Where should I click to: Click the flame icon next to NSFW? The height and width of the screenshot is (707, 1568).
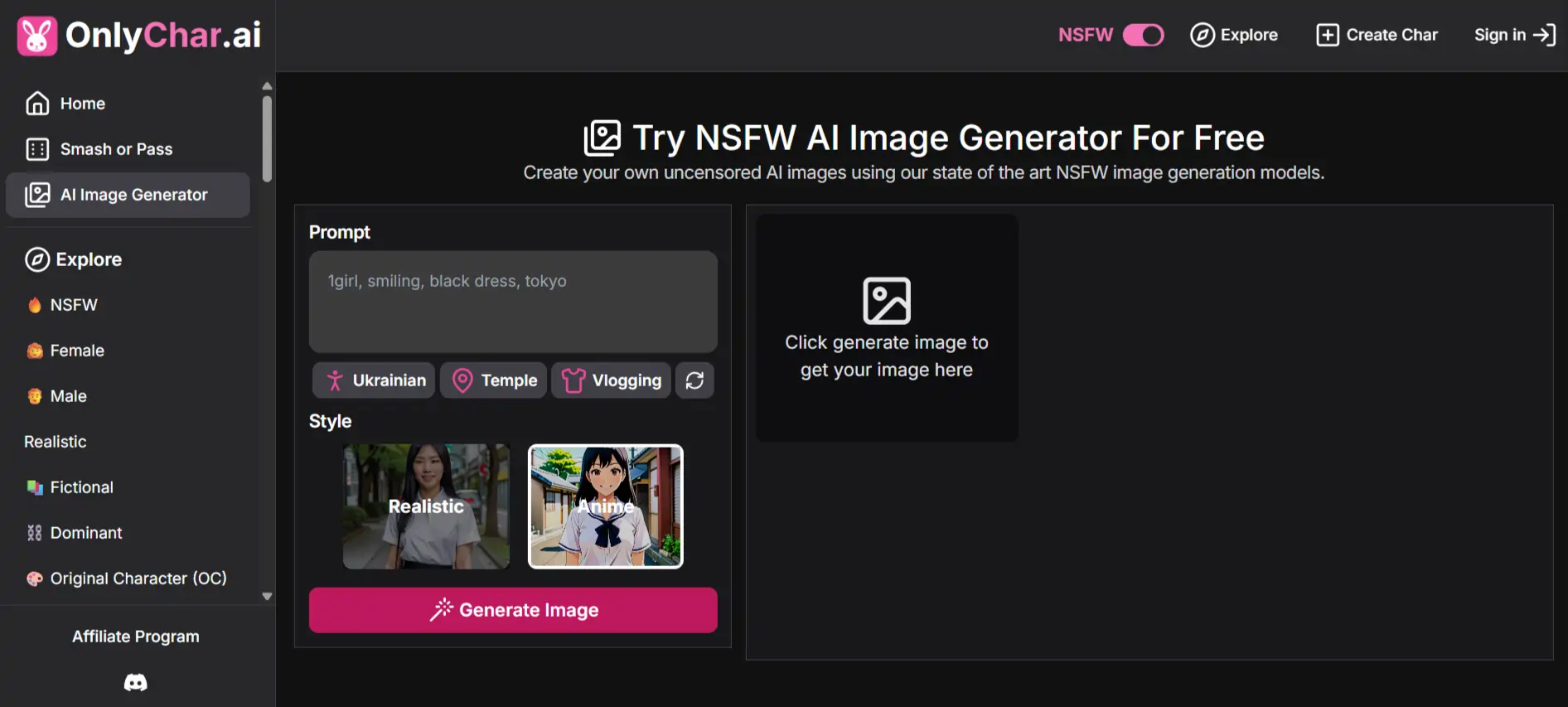pyautogui.click(x=35, y=305)
